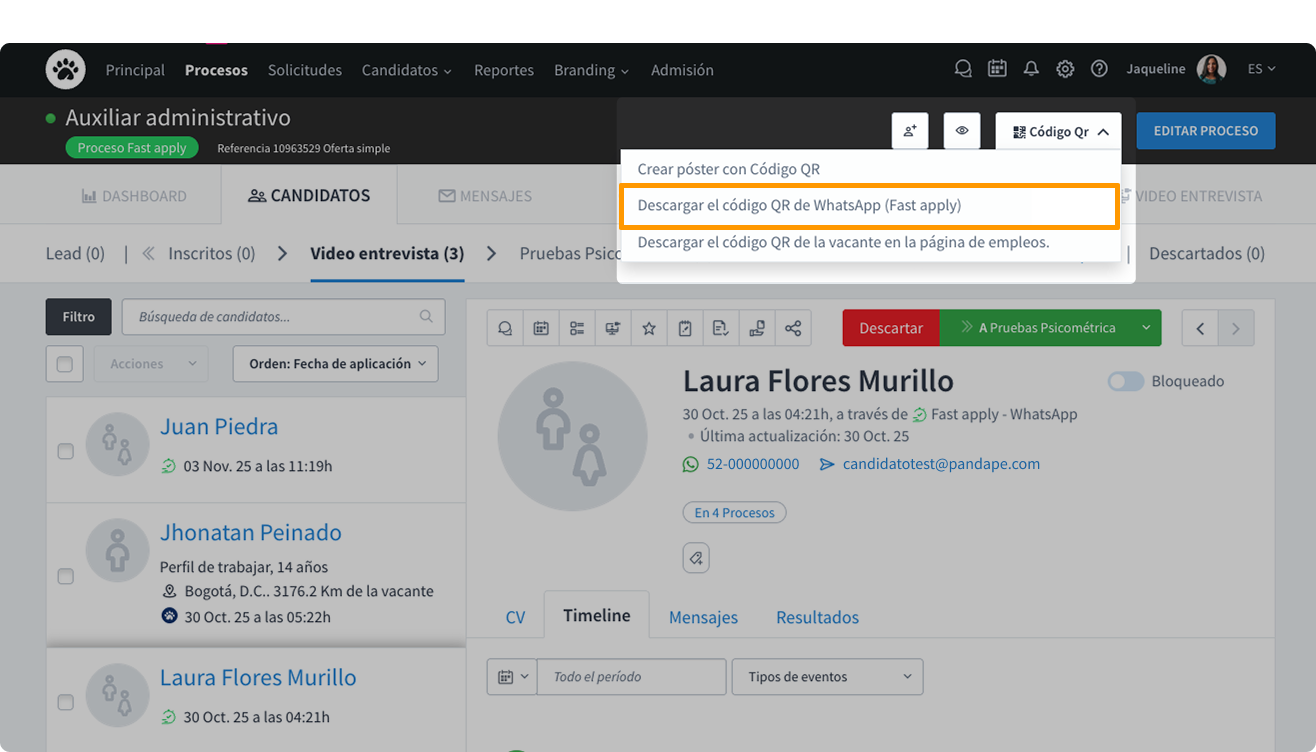The width and height of the screenshot is (1316, 752).
Task: Collapse the Código Qr dropdown
Action: pyautogui.click(x=1059, y=131)
